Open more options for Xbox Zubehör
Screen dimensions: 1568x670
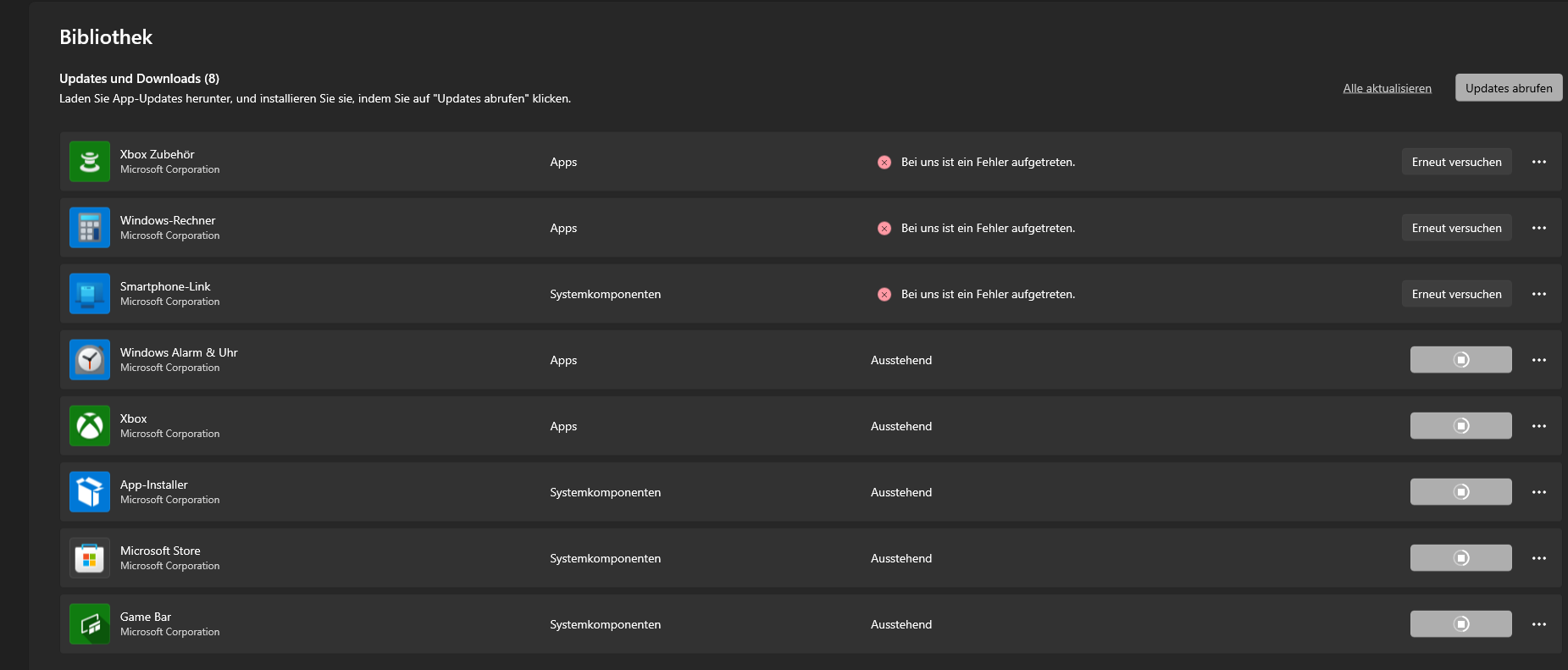pyautogui.click(x=1539, y=162)
